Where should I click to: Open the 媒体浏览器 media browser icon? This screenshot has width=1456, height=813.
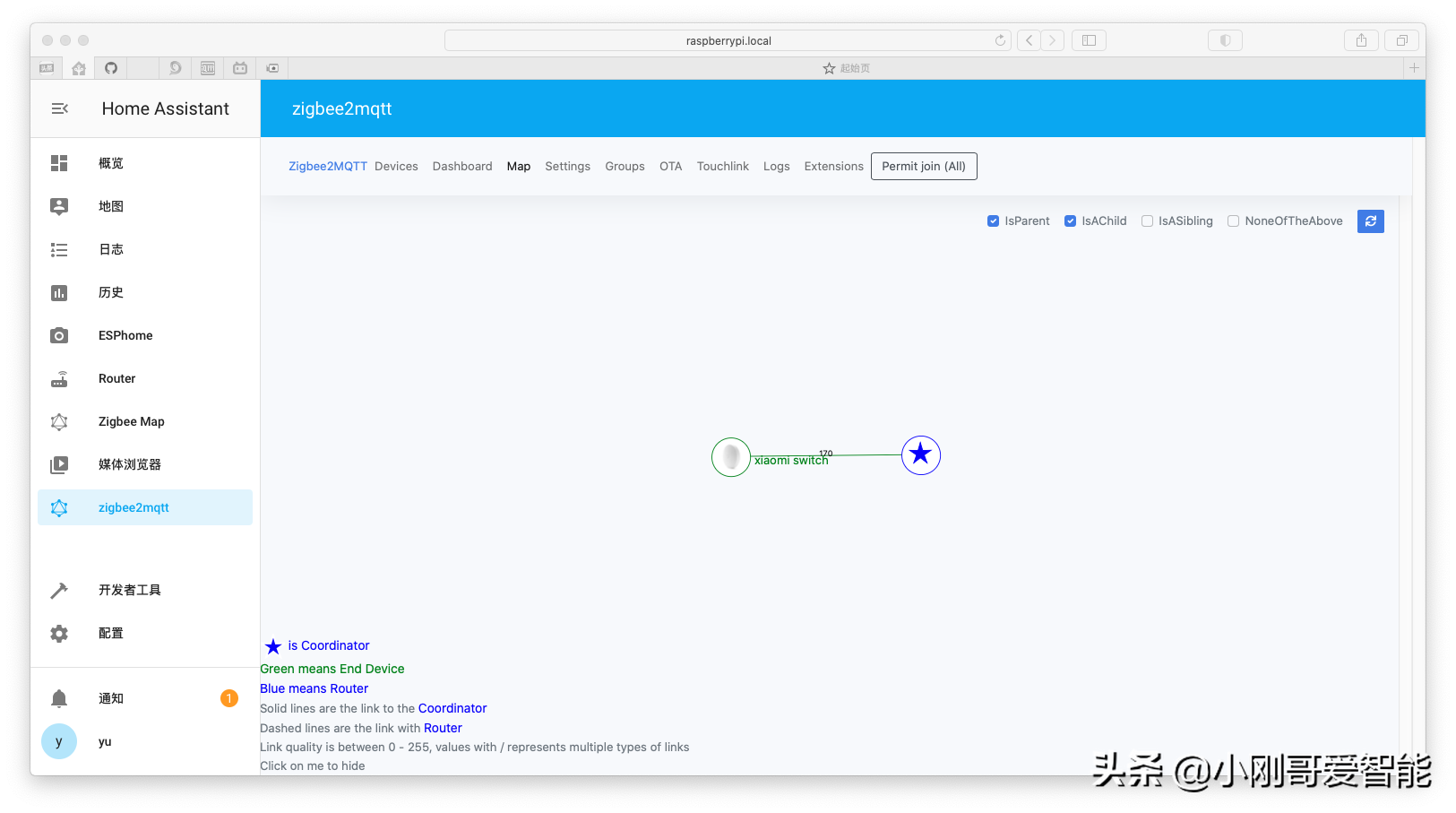59,464
